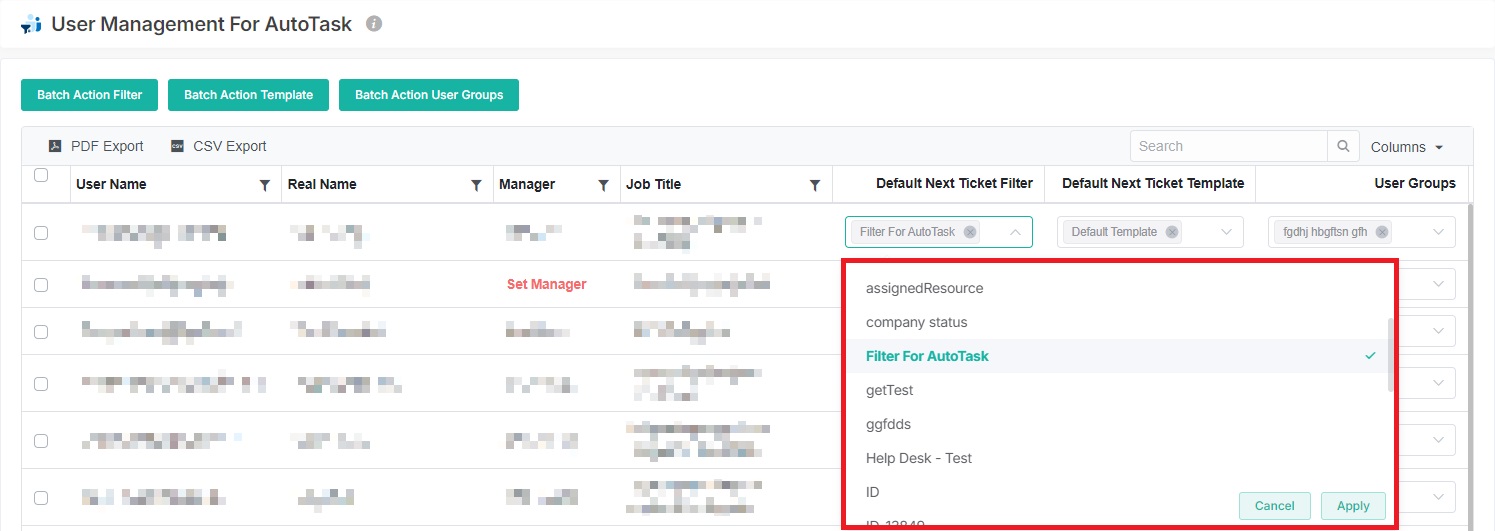Click the app logo beside User Management title
Image resolution: width=1495 pixels, height=531 pixels.
(31, 24)
